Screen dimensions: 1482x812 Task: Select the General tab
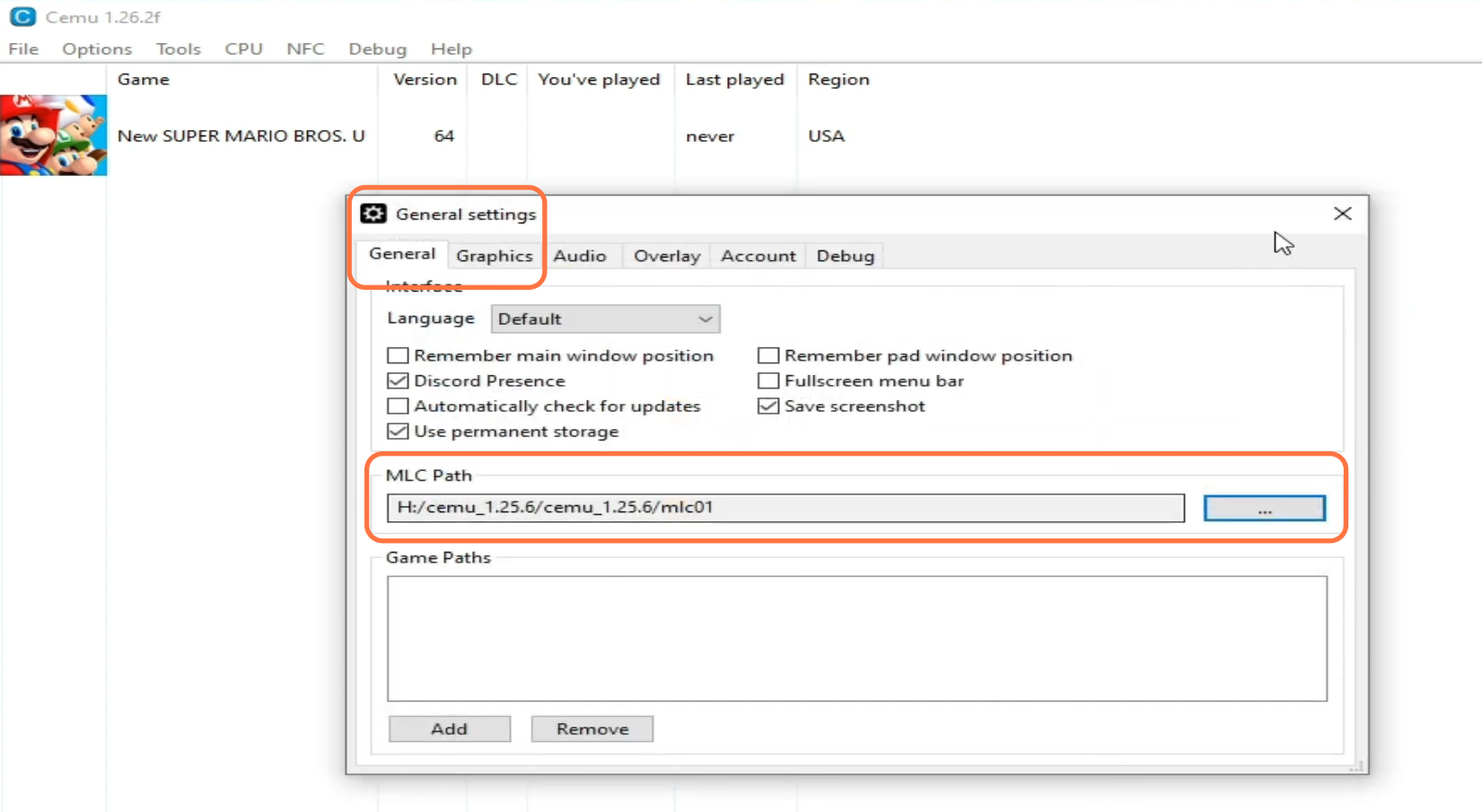pos(402,254)
